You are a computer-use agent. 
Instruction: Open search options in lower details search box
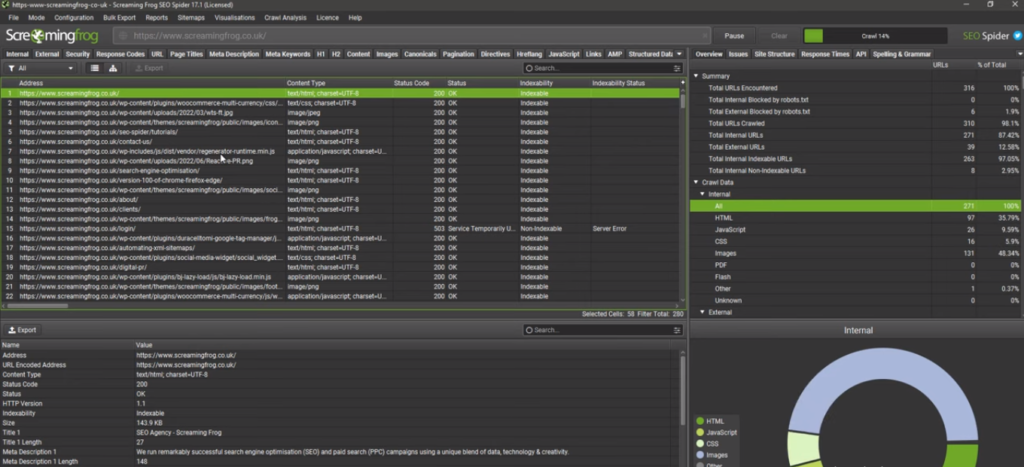[x=677, y=330]
